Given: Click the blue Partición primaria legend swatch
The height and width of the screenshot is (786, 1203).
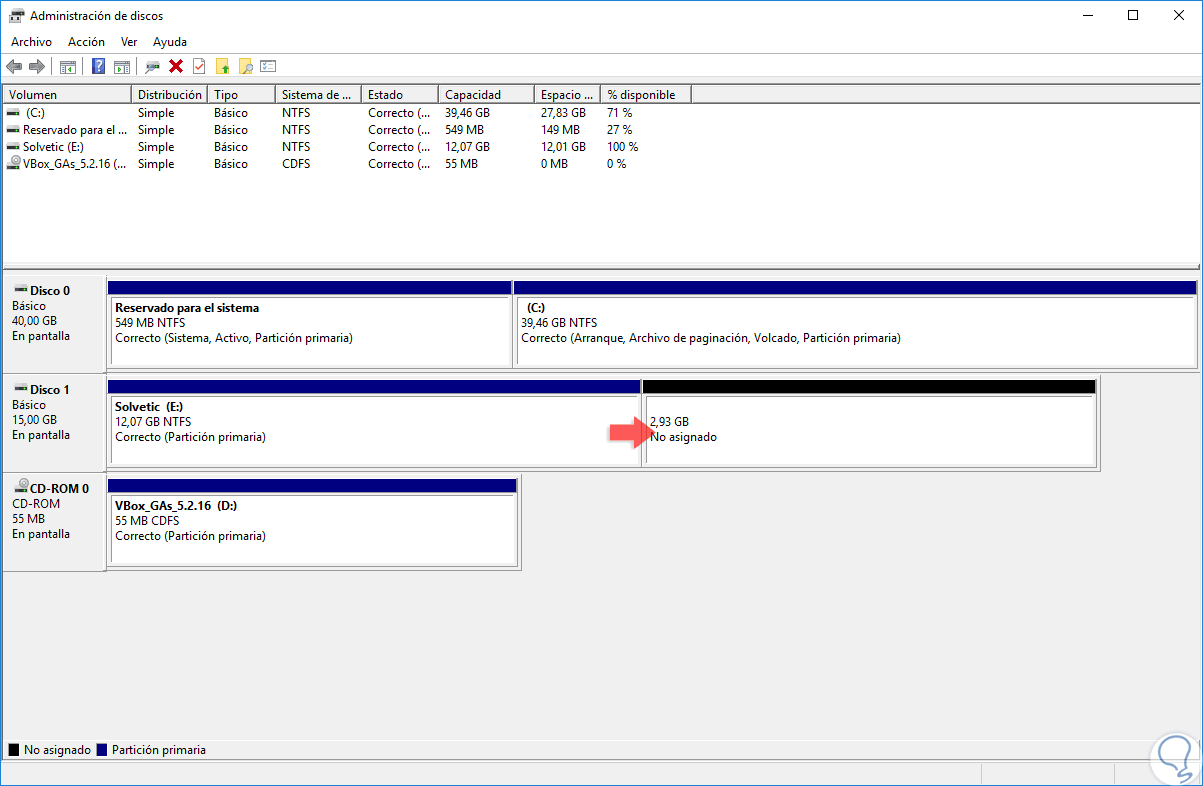Looking at the screenshot, I should [x=102, y=749].
